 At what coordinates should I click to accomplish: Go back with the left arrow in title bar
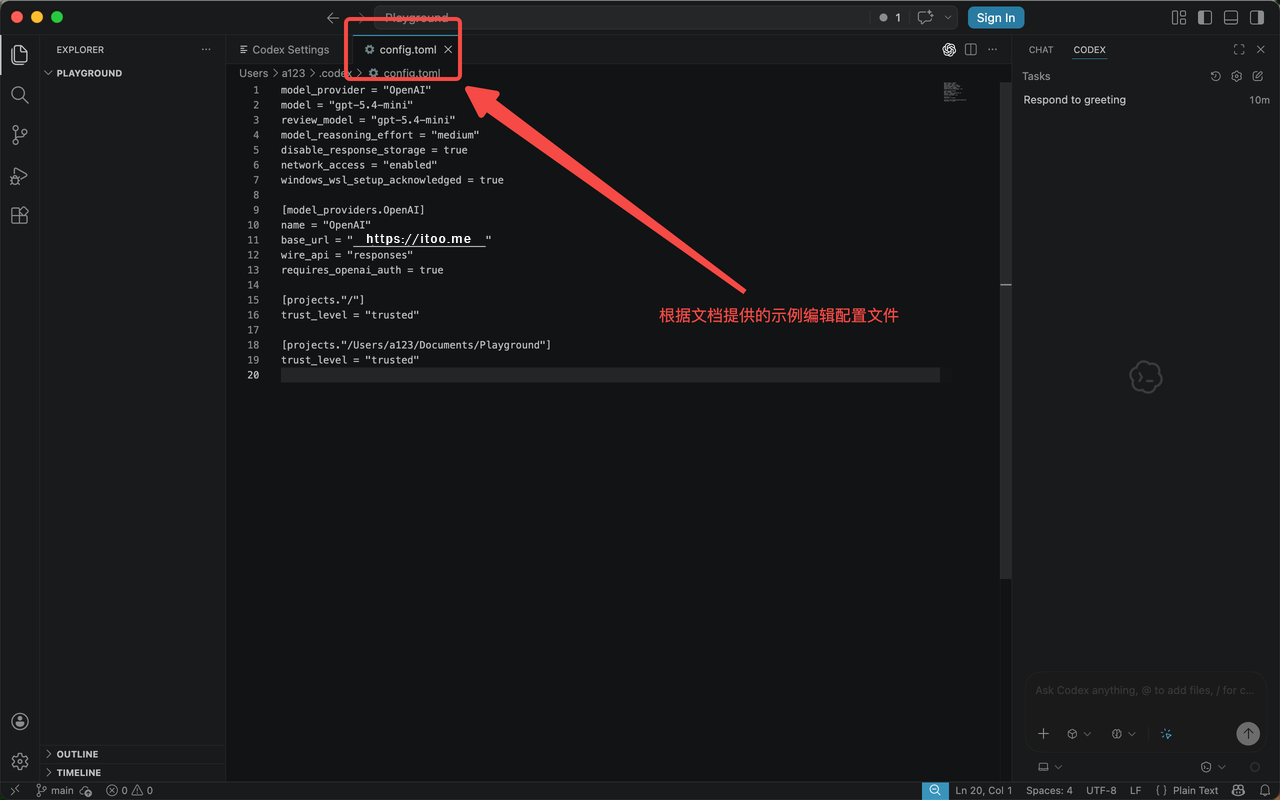pyautogui.click(x=333, y=18)
